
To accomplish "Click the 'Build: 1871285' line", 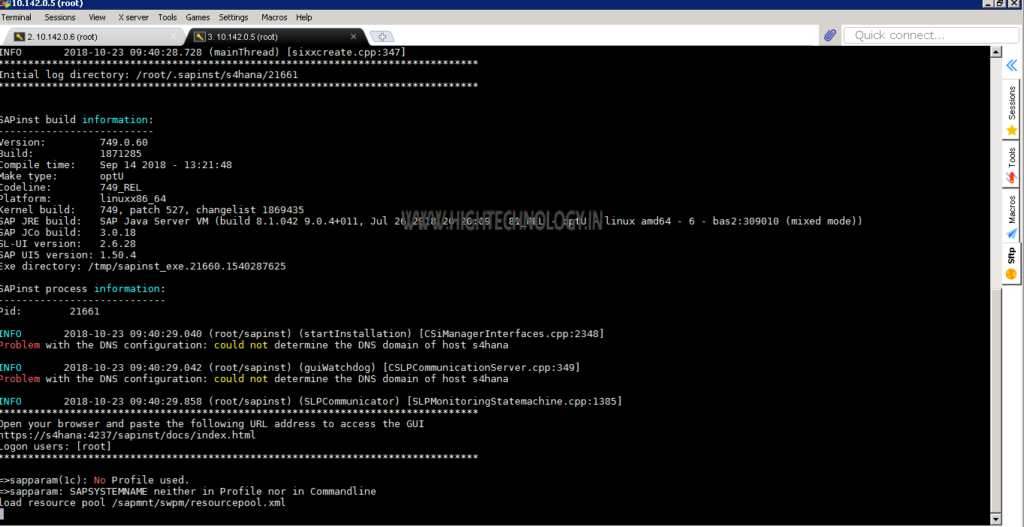I will 71,153.
